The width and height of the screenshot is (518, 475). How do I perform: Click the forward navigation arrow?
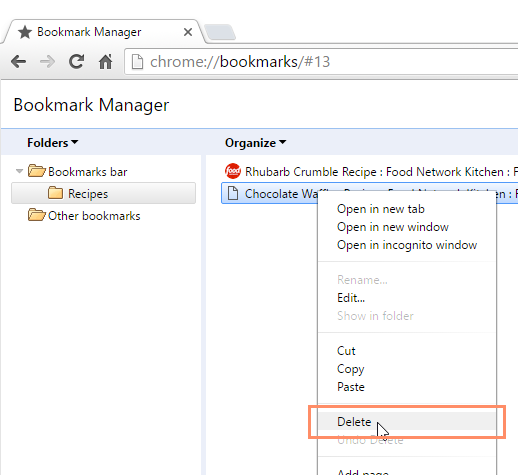point(47,62)
